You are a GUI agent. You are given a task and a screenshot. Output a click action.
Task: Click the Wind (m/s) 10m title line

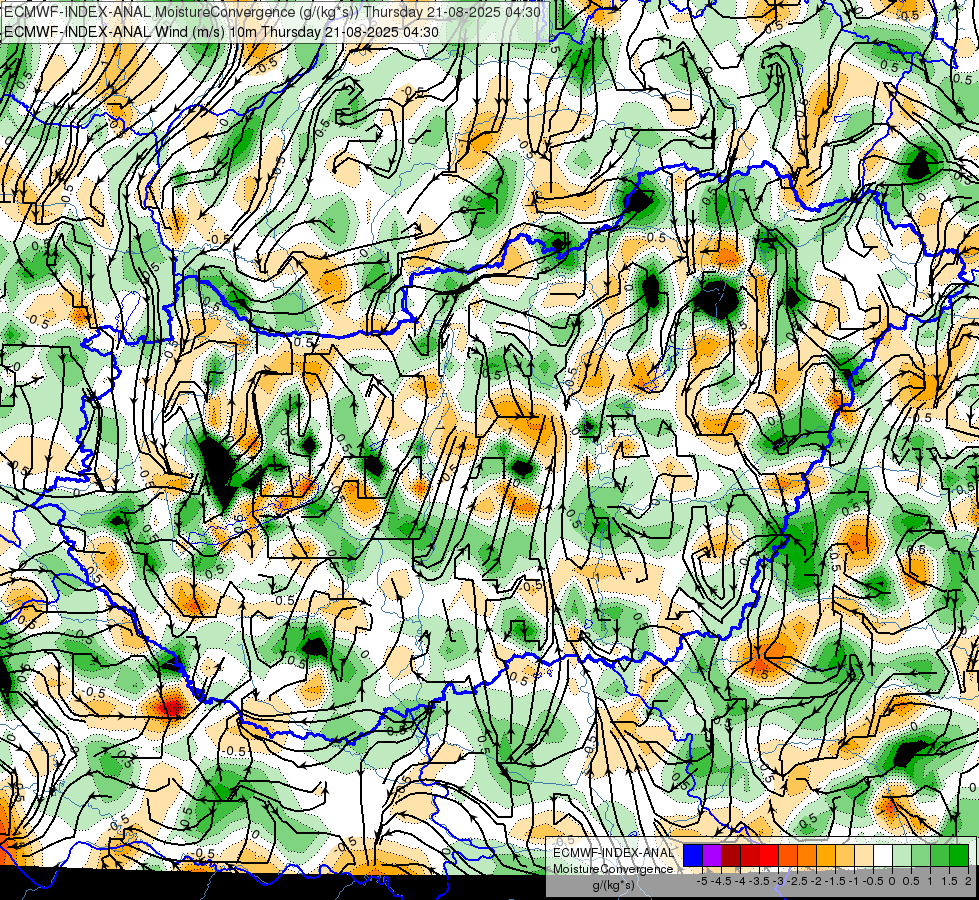click(221, 31)
